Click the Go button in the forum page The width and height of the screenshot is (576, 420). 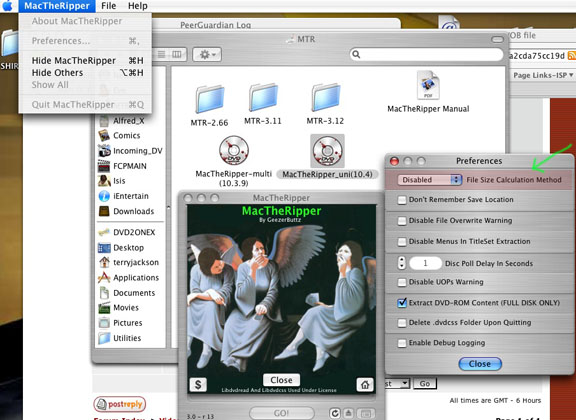point(425,384)
